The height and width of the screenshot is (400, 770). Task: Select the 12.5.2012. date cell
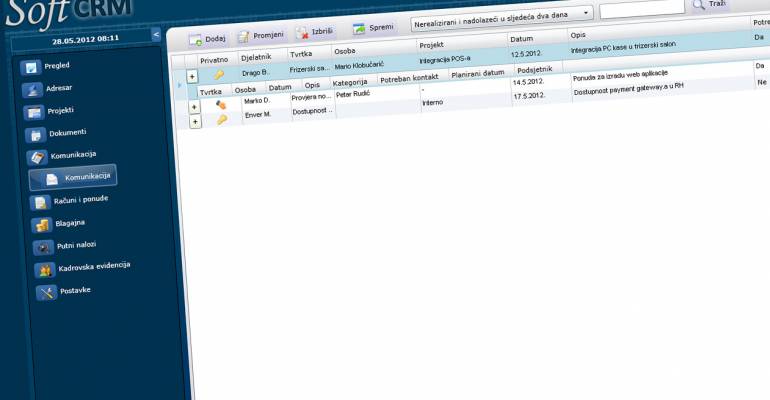tap(526, 54)
